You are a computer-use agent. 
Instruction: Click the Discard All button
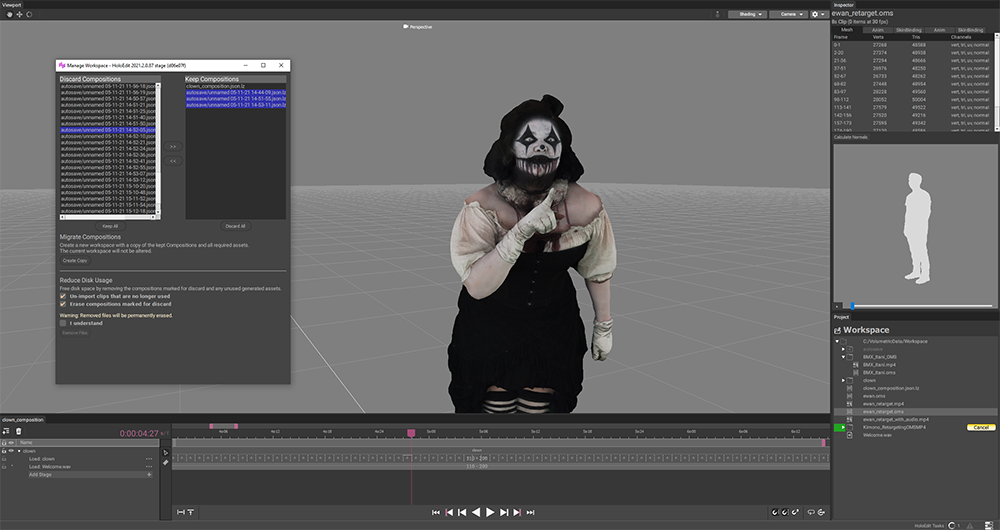235,226
